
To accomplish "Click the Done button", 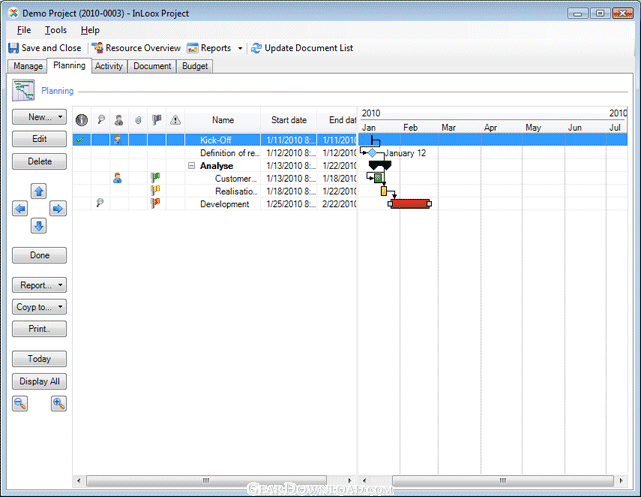I will tap(39, 255).
